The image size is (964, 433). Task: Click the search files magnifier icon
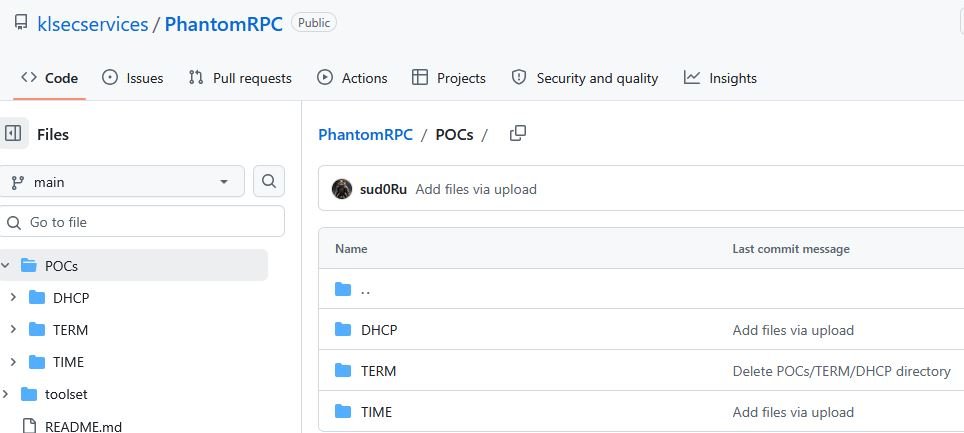(x=268, y=181)
